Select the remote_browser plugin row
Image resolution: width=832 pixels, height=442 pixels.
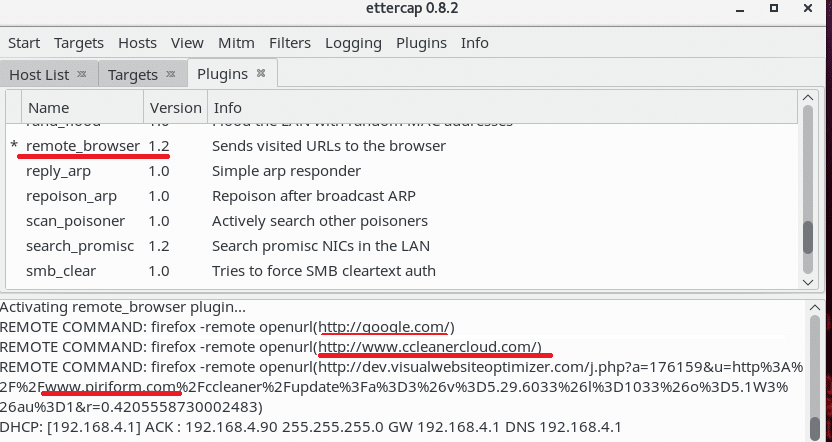click(402, 146)
